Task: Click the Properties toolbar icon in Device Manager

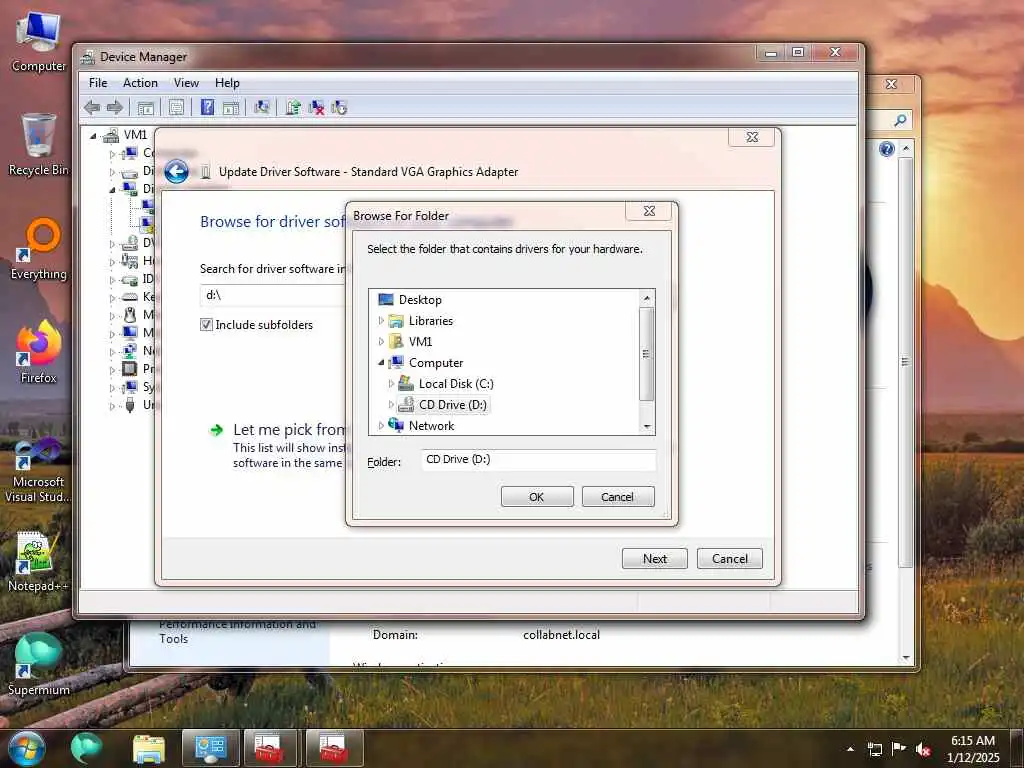Action: [x=176, y=108]
